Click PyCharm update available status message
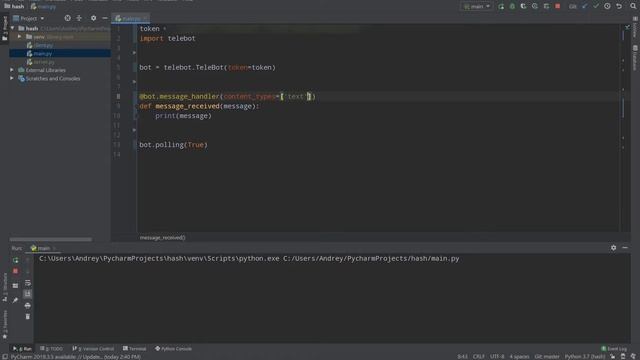The image size is (640, 360). coord(76,357)
